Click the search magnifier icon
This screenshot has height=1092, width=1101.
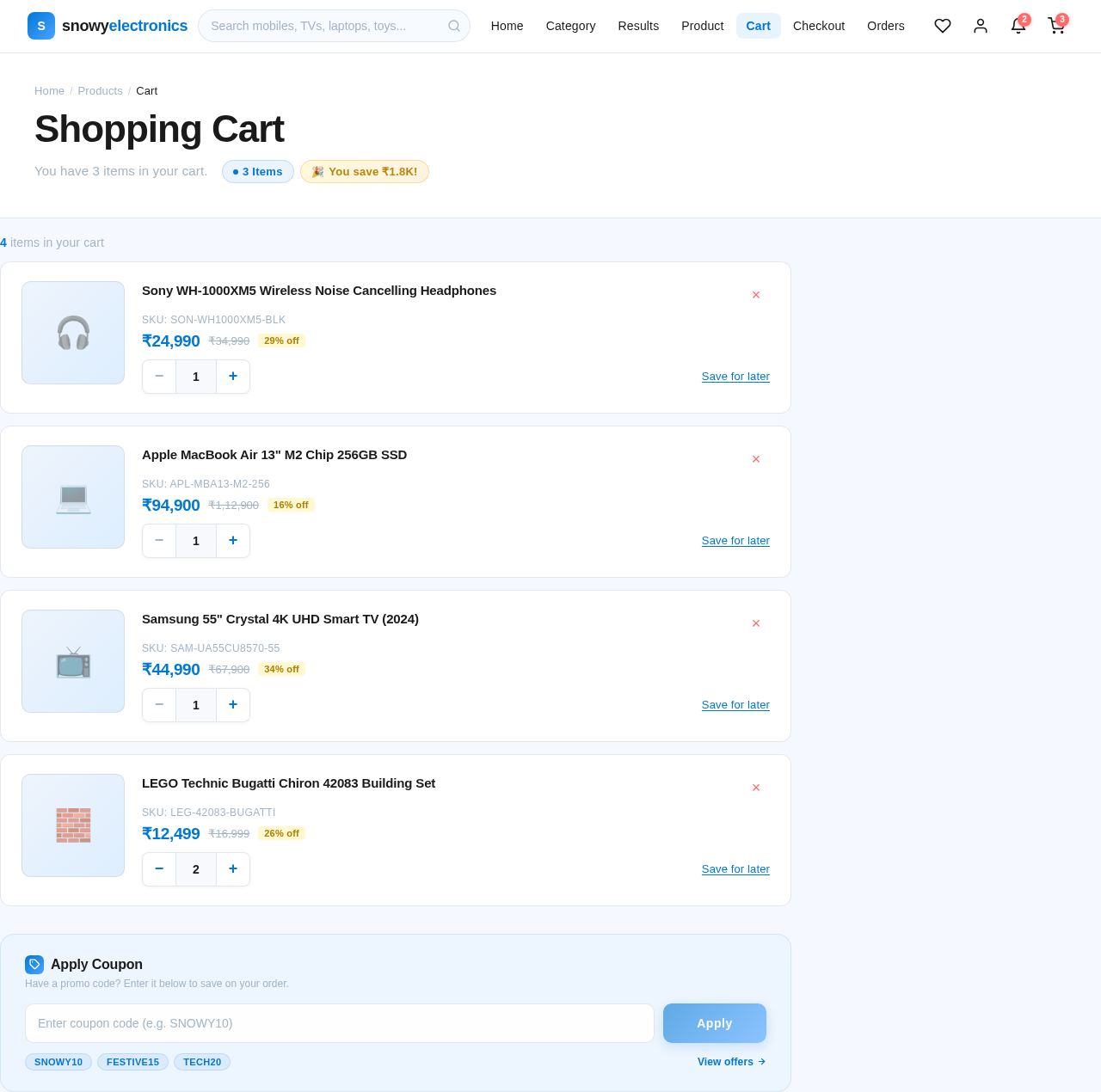pyautogui.click(x=454, y=26)
